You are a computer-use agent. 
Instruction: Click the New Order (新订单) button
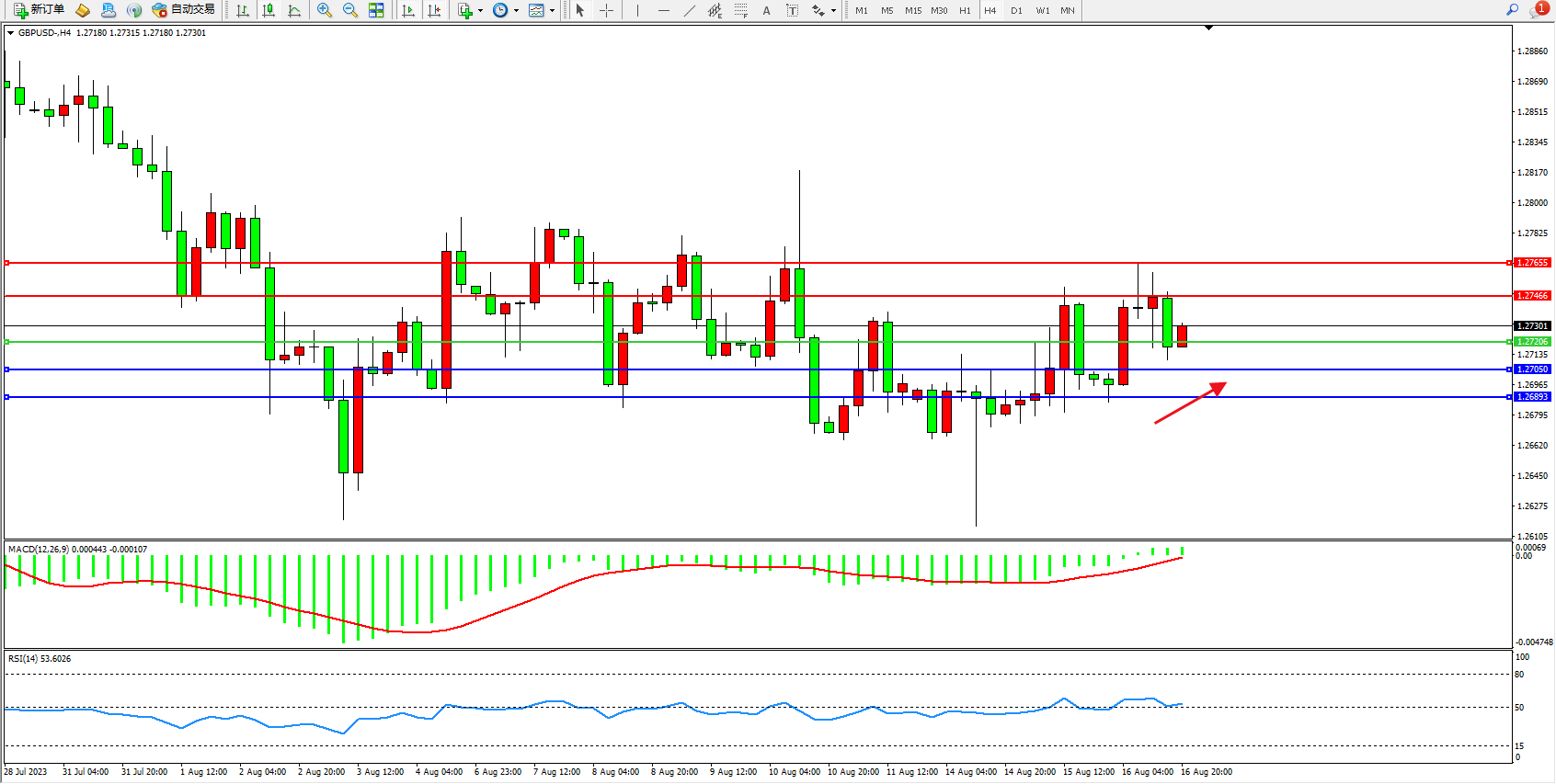click(39, 10)
